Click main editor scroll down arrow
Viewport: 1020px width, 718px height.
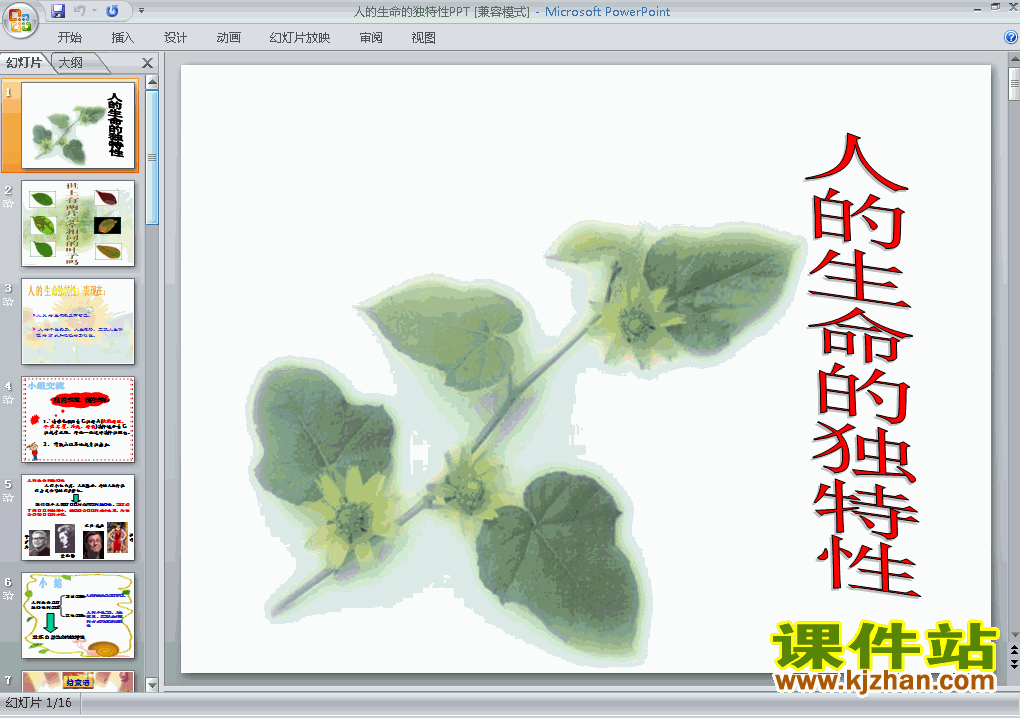[1014, 635]
